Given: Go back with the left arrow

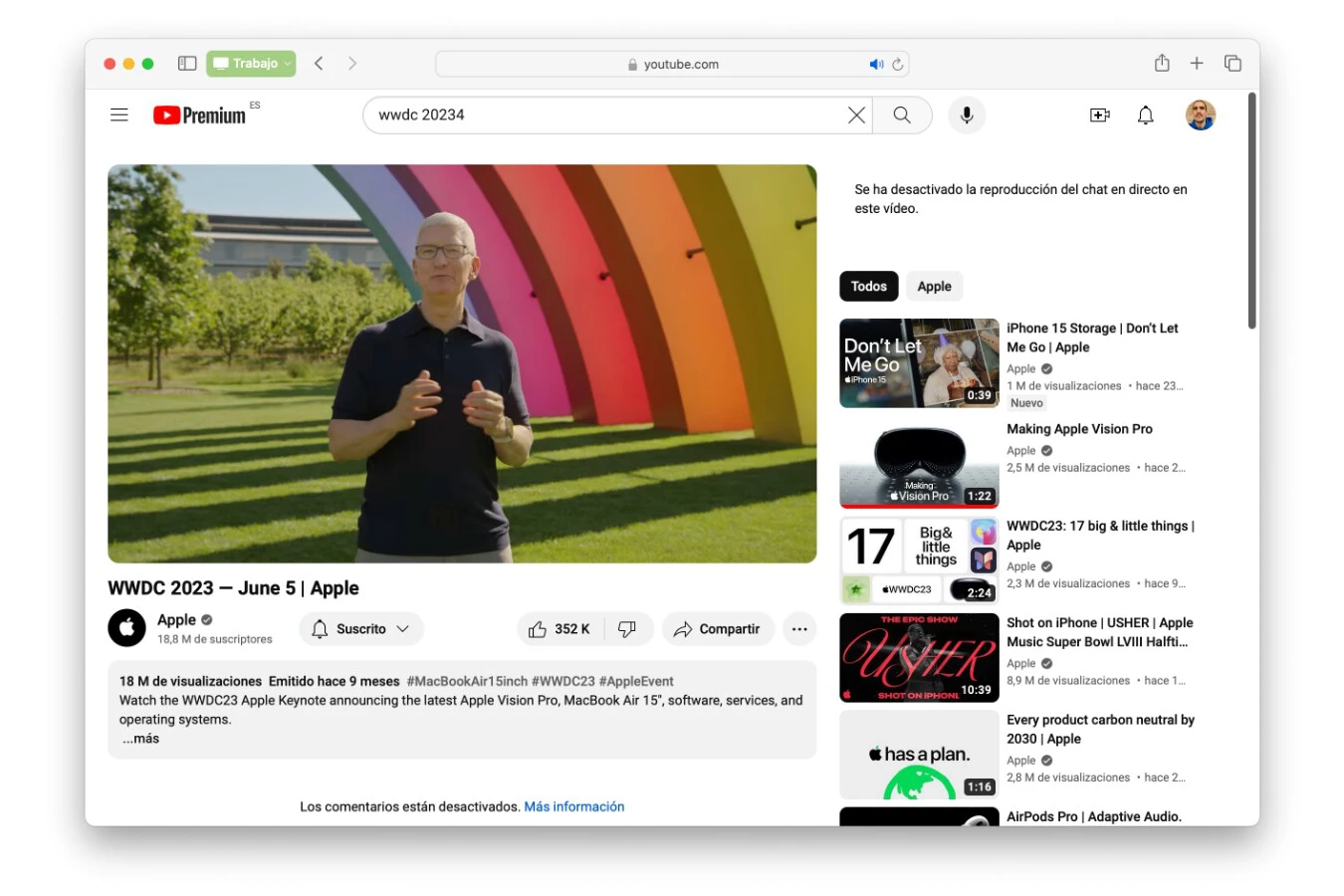Looking at the screenshot, I should click(319, 64).
